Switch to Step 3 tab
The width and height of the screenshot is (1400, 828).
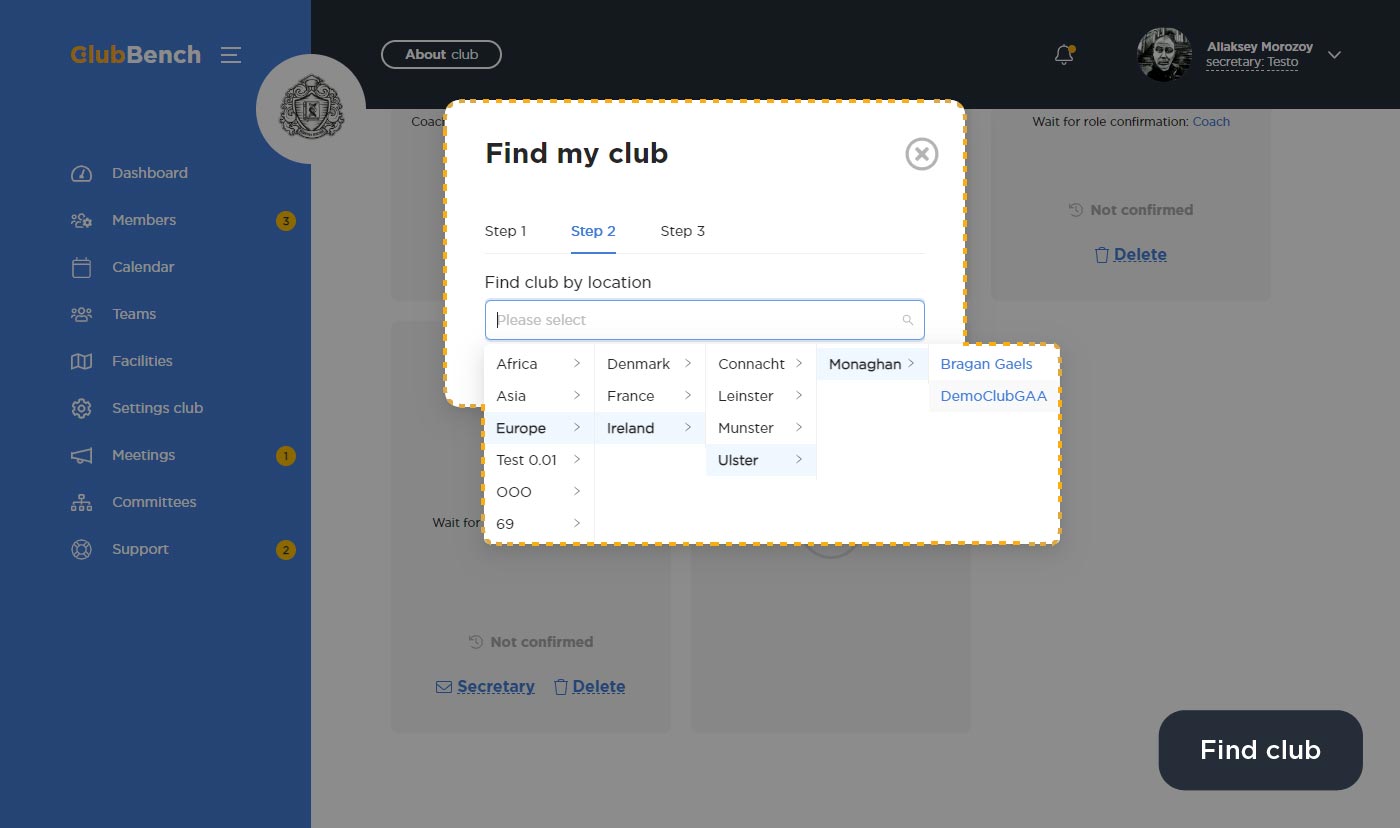(682, 231)
